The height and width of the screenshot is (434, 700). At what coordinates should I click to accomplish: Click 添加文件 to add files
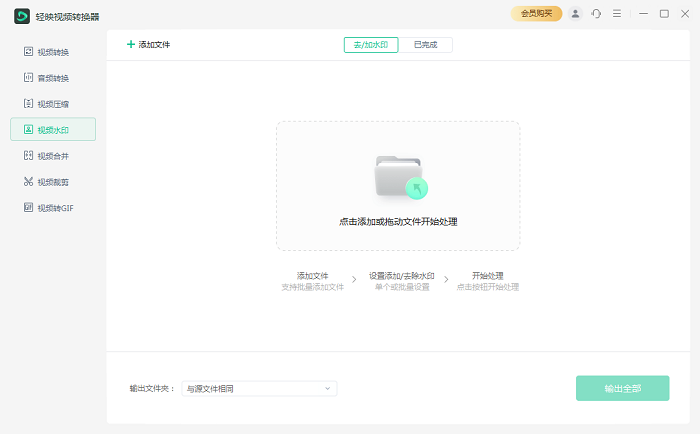pos(148,44)
